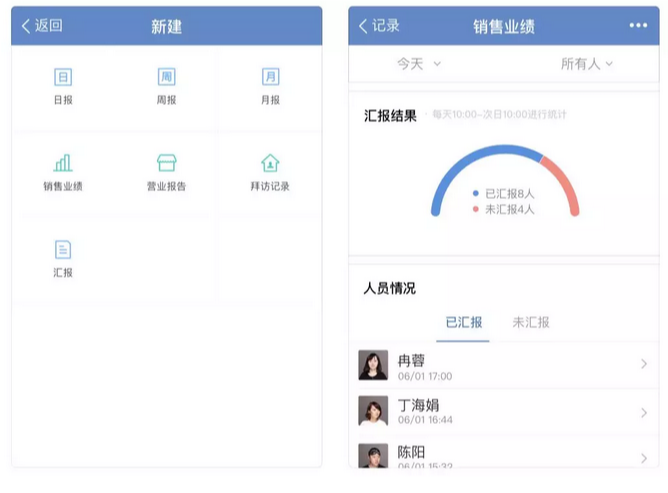Open 丁海娟's report row
The image size is (668, 493).
504,412
